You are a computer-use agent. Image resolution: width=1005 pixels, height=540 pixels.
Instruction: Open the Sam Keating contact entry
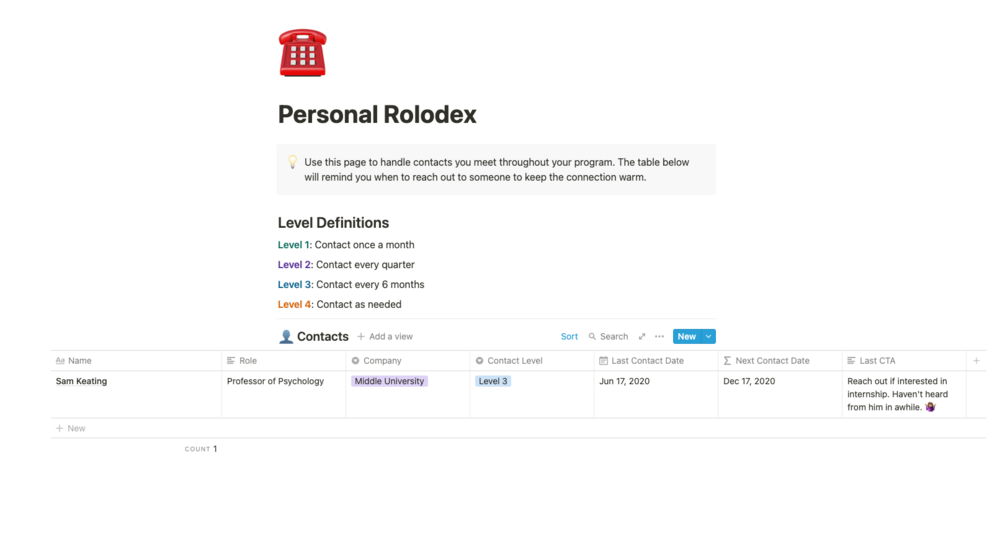(81, 381)
